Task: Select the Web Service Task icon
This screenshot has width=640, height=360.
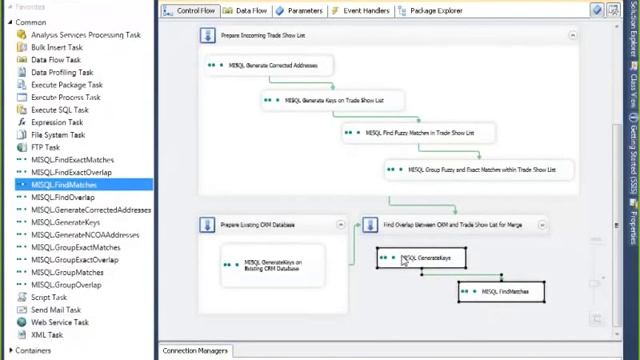Action: click(x=22, y=322)
